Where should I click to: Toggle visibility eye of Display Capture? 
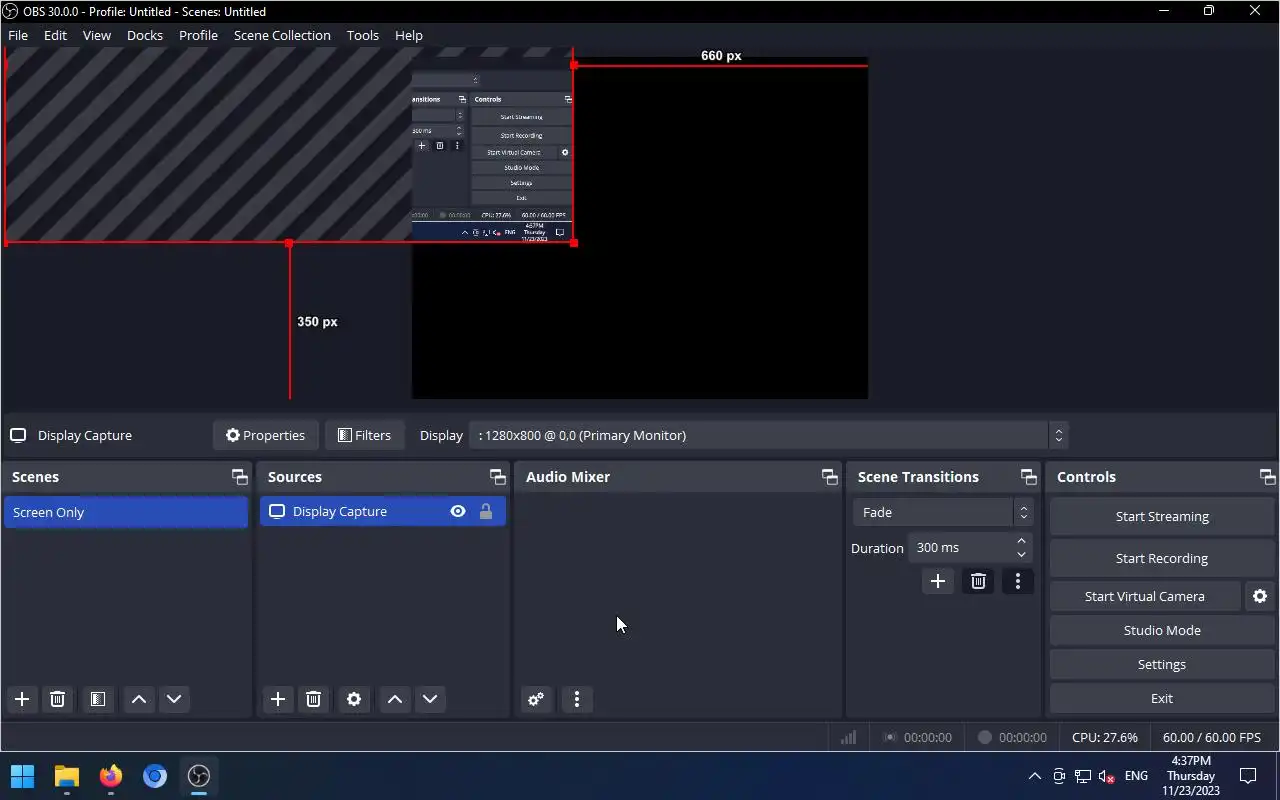point(458,511)
